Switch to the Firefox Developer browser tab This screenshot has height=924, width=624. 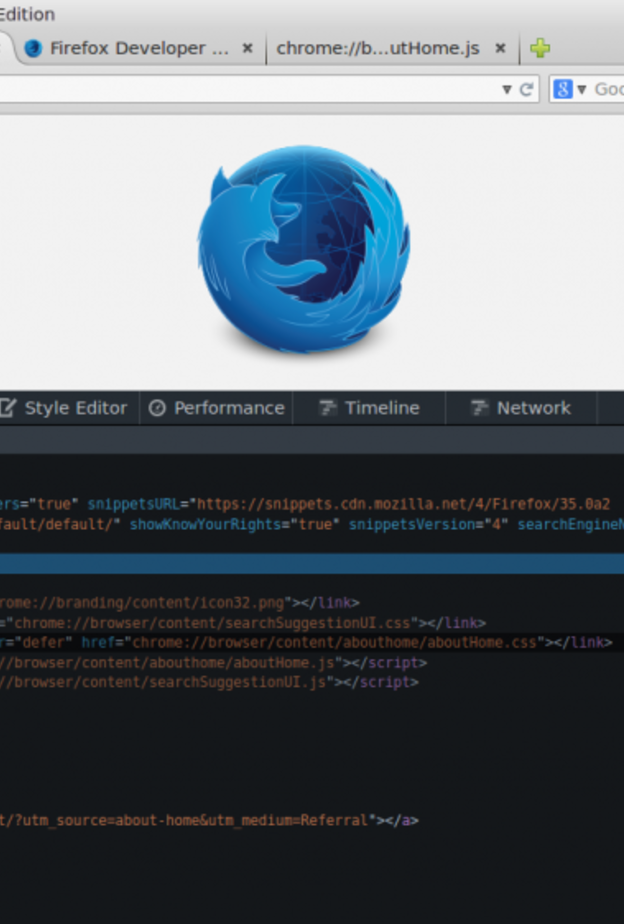[x=138, y=48]
